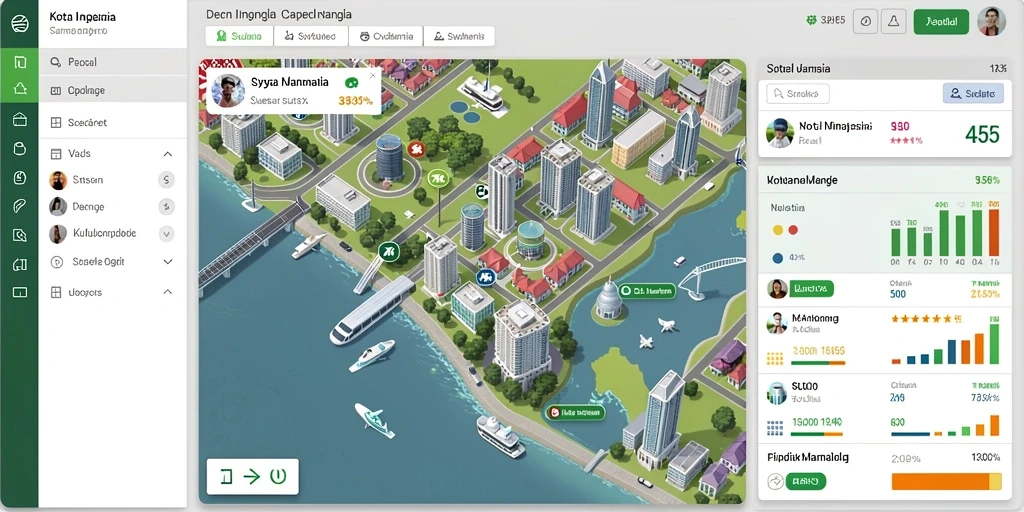Toggle the round badge beside Deonge

pos(167,207)
